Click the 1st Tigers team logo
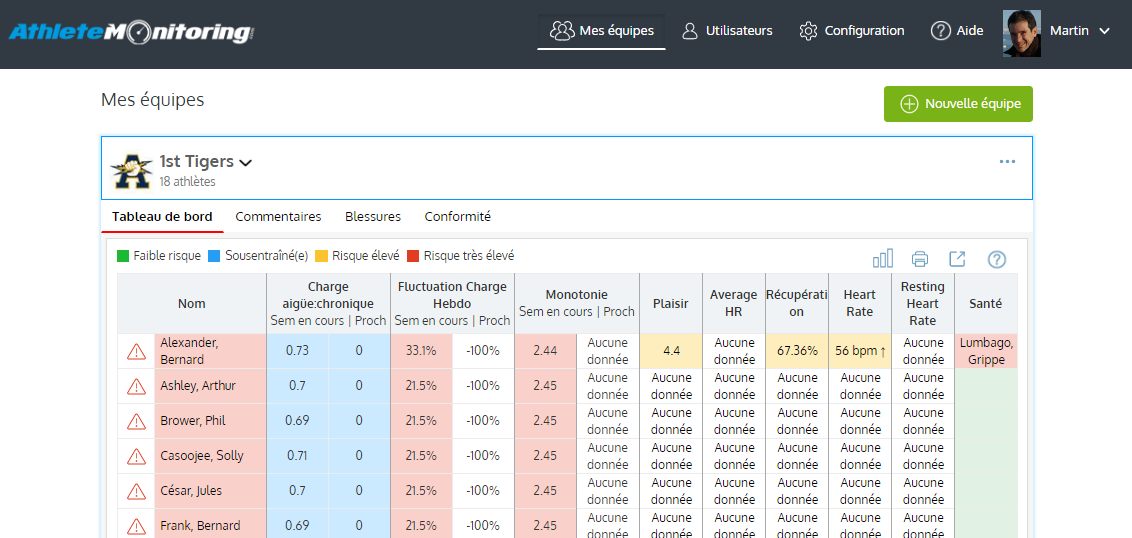The image size is (1132, 538). 131,170
